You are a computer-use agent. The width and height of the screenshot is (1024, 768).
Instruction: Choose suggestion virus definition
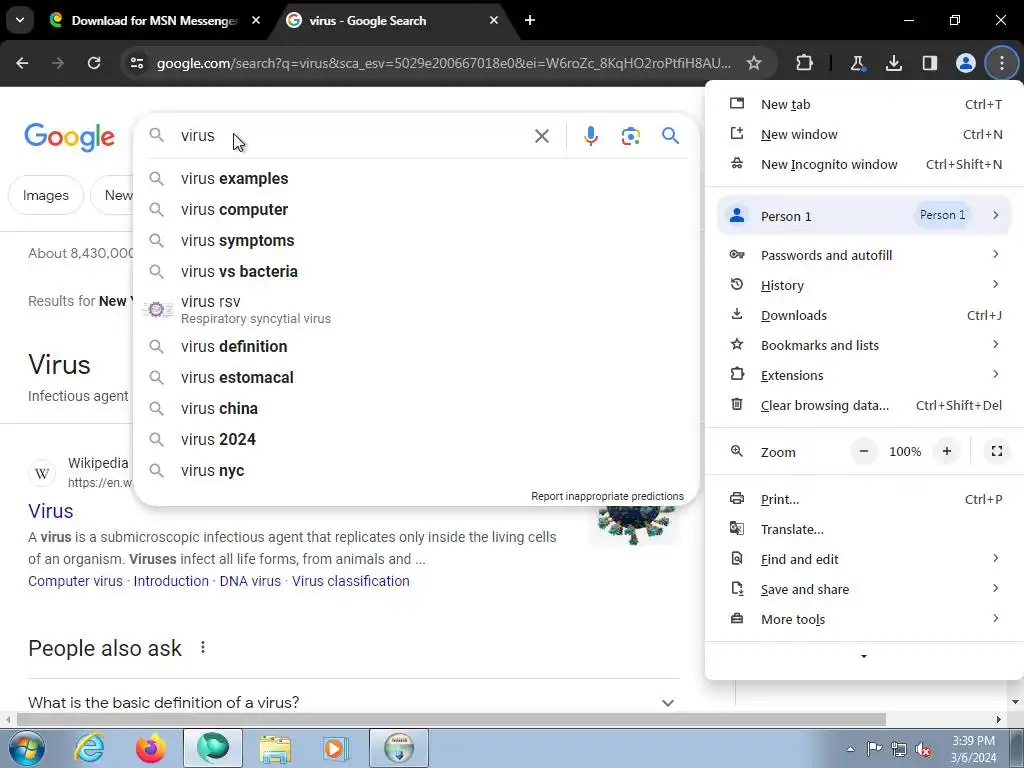416,346
